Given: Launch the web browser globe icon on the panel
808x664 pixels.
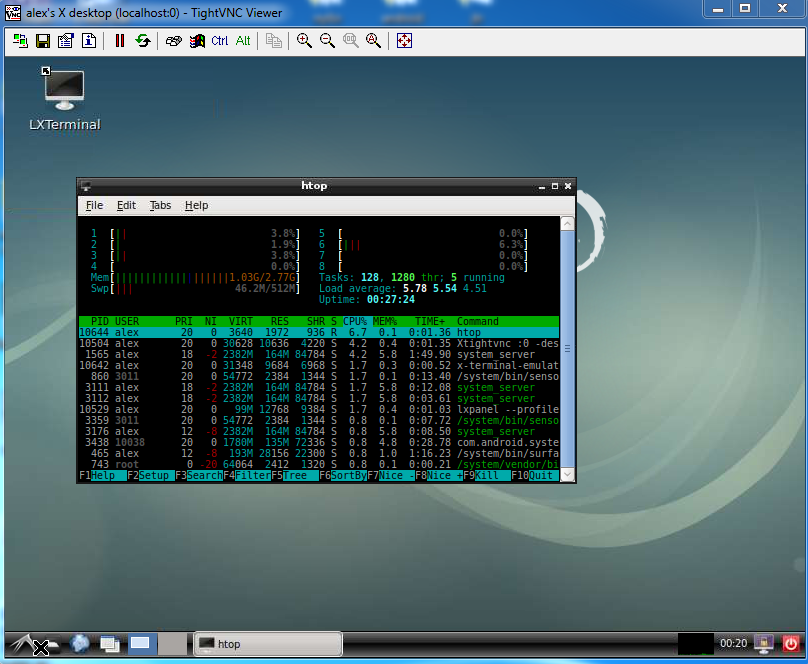Looking at the screenshot, I should [79, 643].
